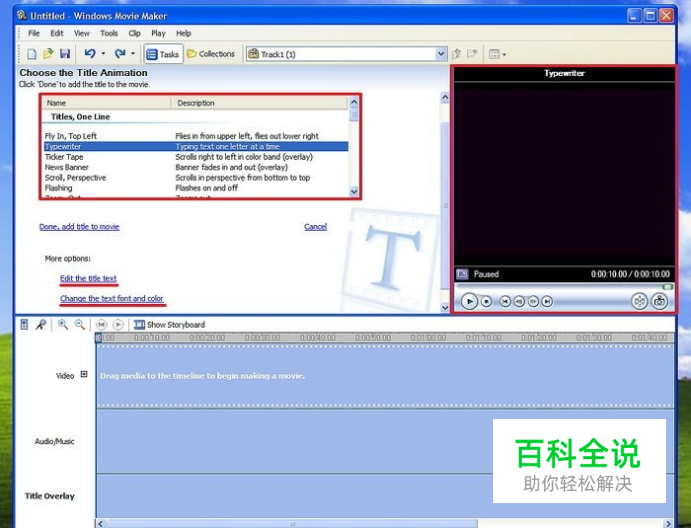Click the Audio/Music track label
This screenshot has height=528, width=691.
click(54, 441)
